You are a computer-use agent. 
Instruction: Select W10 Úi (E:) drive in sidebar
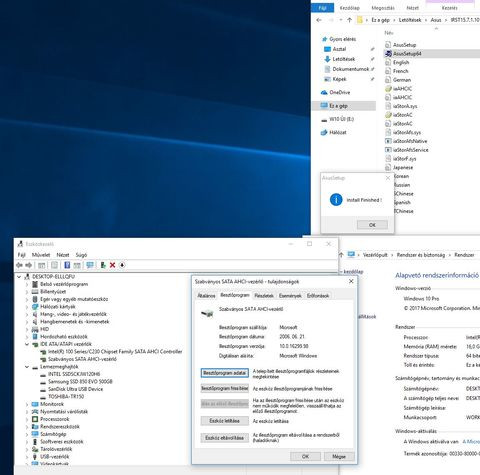pyautogui.click(x=341, y=119)
